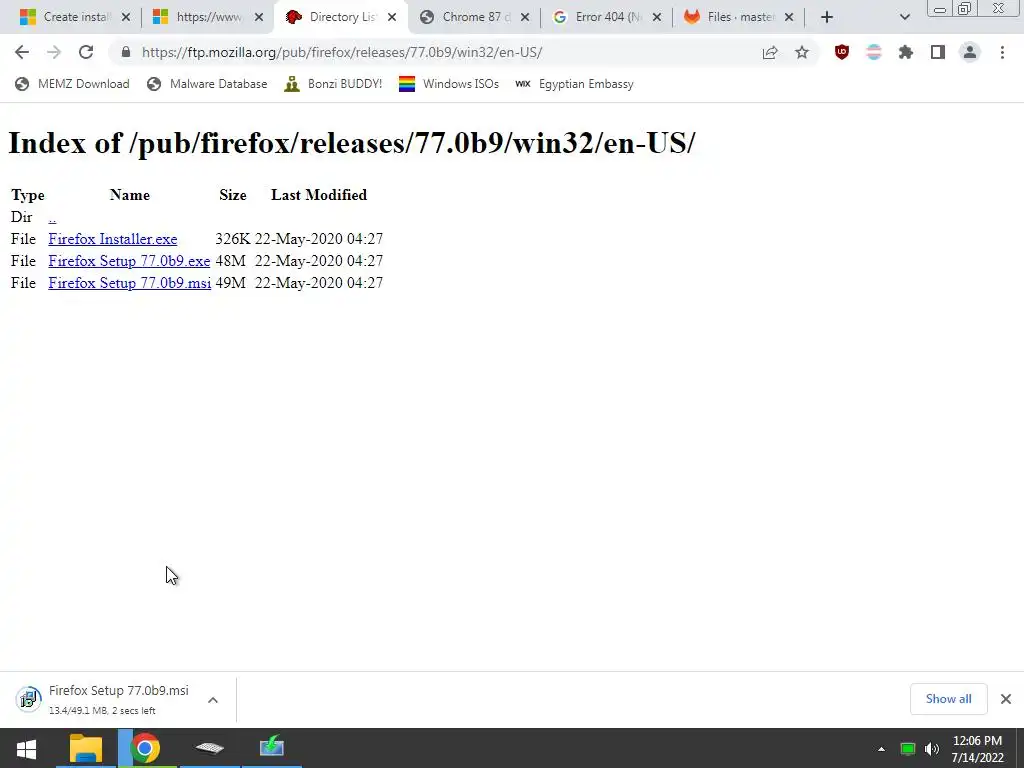The width and height of the screenshot is (1024, 768).
Task: Click the lock icon in address bar
Action: tap(126, 52)
